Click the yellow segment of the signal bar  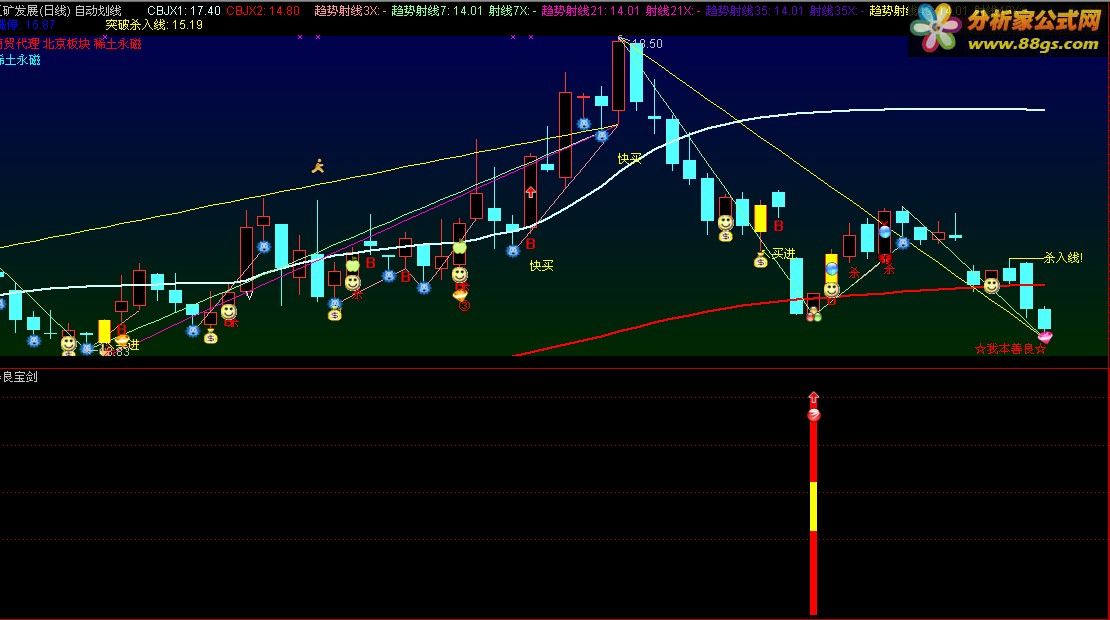click(813, 506)
